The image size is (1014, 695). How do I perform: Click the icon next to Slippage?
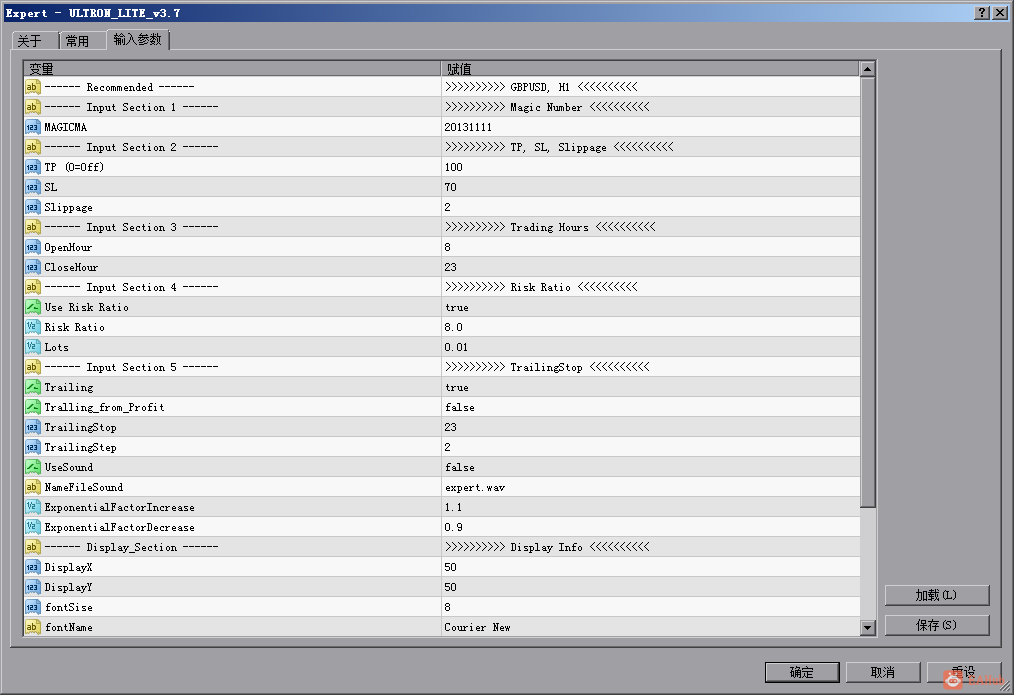(x=32, y=207)
